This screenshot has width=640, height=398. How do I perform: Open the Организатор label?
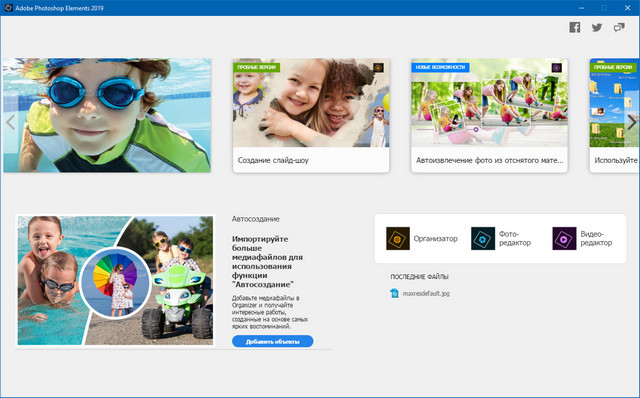click(x=436, y=238)
